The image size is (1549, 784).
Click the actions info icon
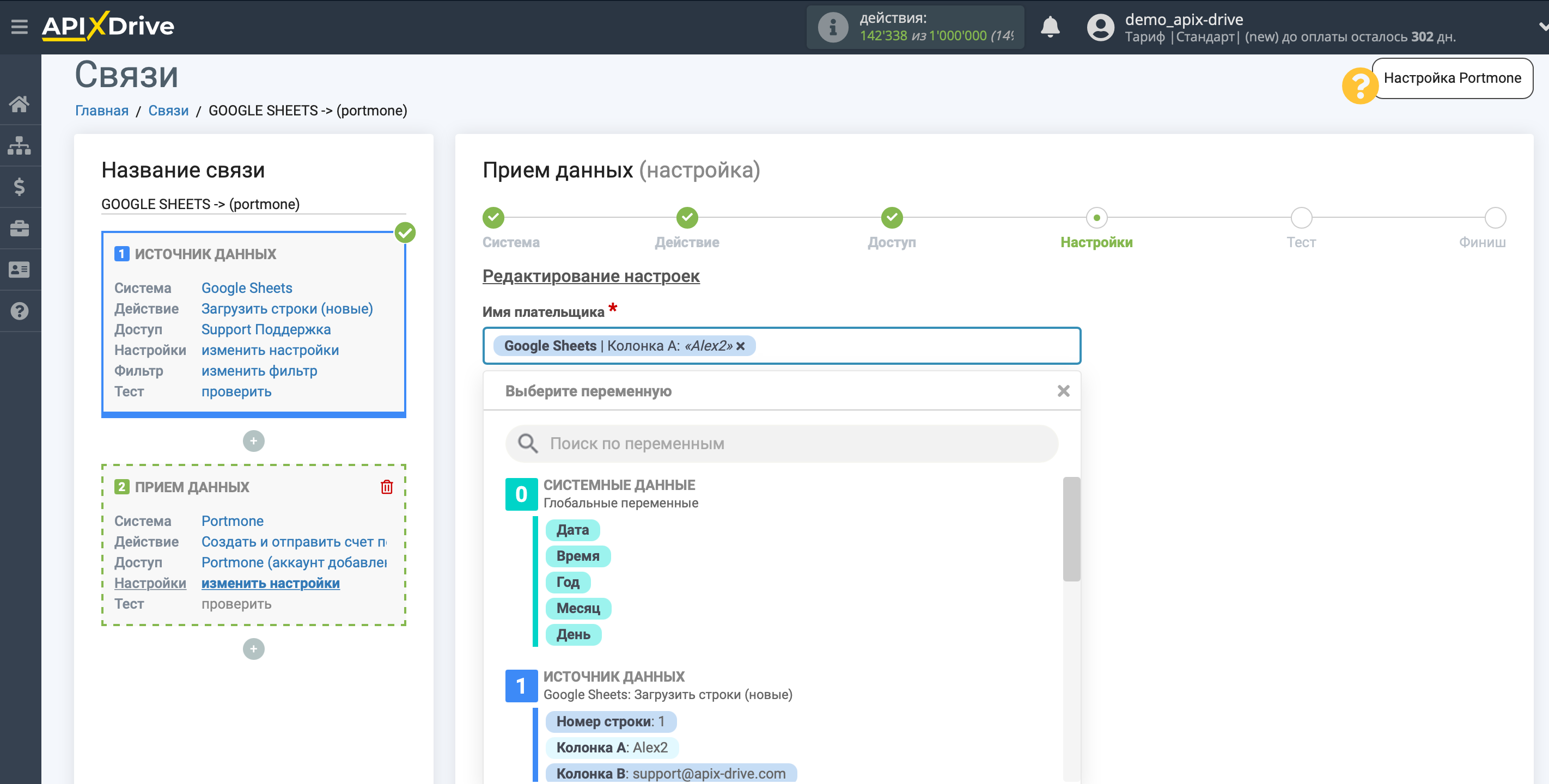point(832,27)
